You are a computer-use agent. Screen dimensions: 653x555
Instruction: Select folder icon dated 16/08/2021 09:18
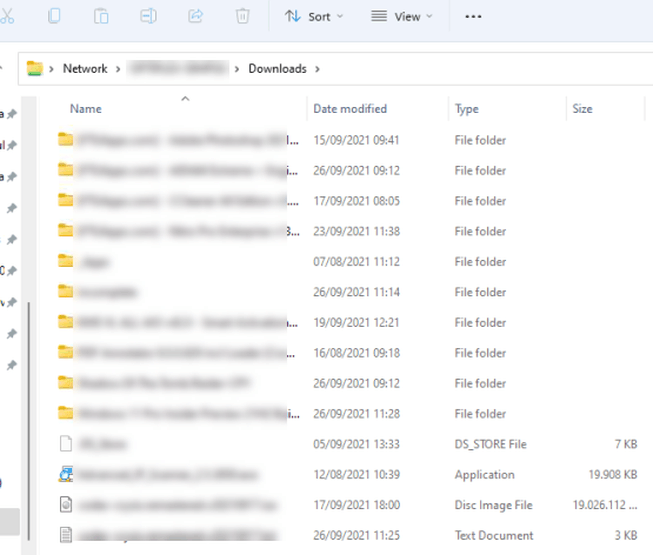click(65, 352)
